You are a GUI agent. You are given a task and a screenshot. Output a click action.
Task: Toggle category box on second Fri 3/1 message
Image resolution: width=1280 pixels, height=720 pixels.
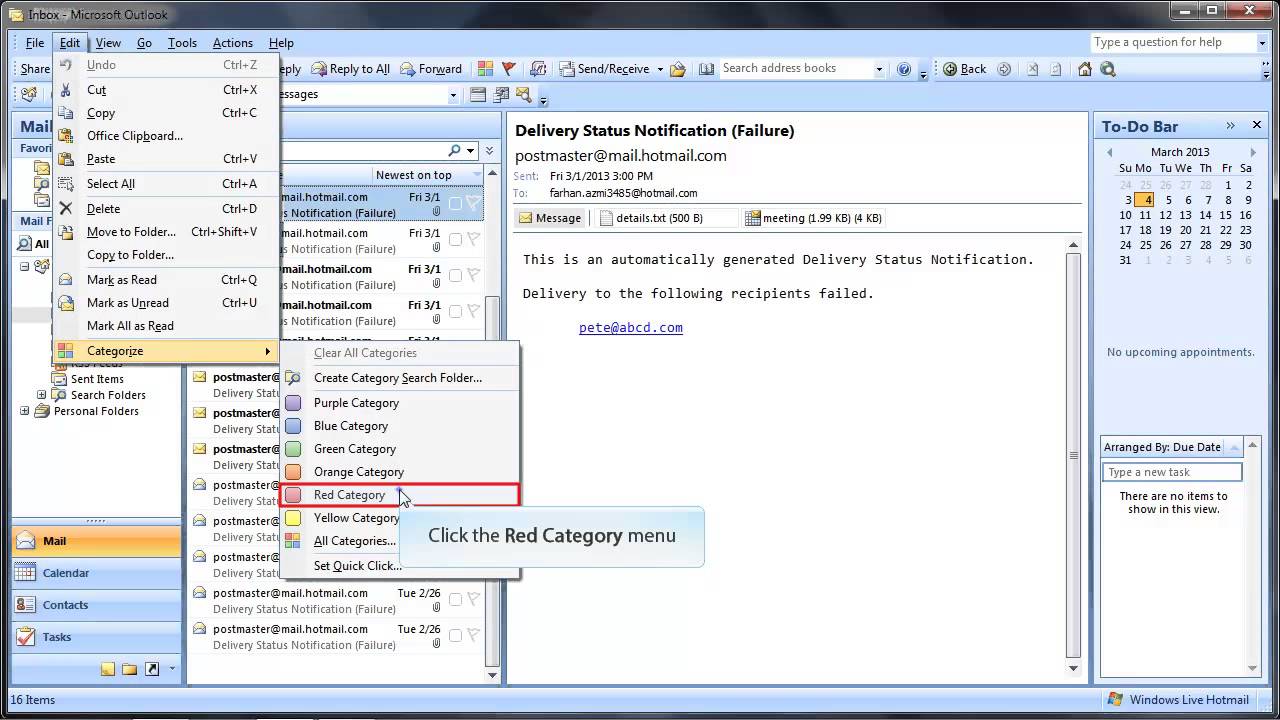(x=455, y=240)
